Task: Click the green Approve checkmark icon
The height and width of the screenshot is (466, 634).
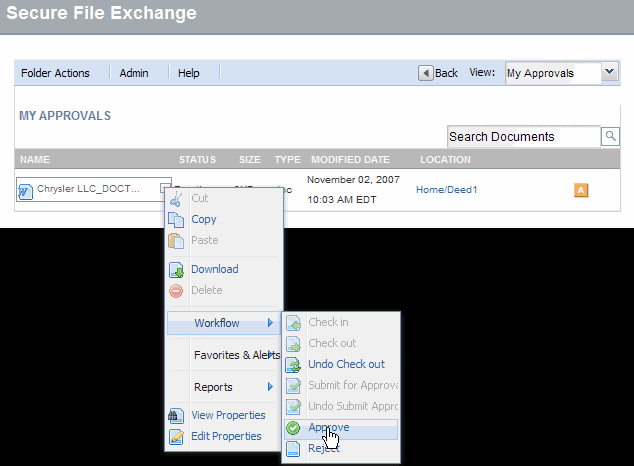Action: click(293, 428)
